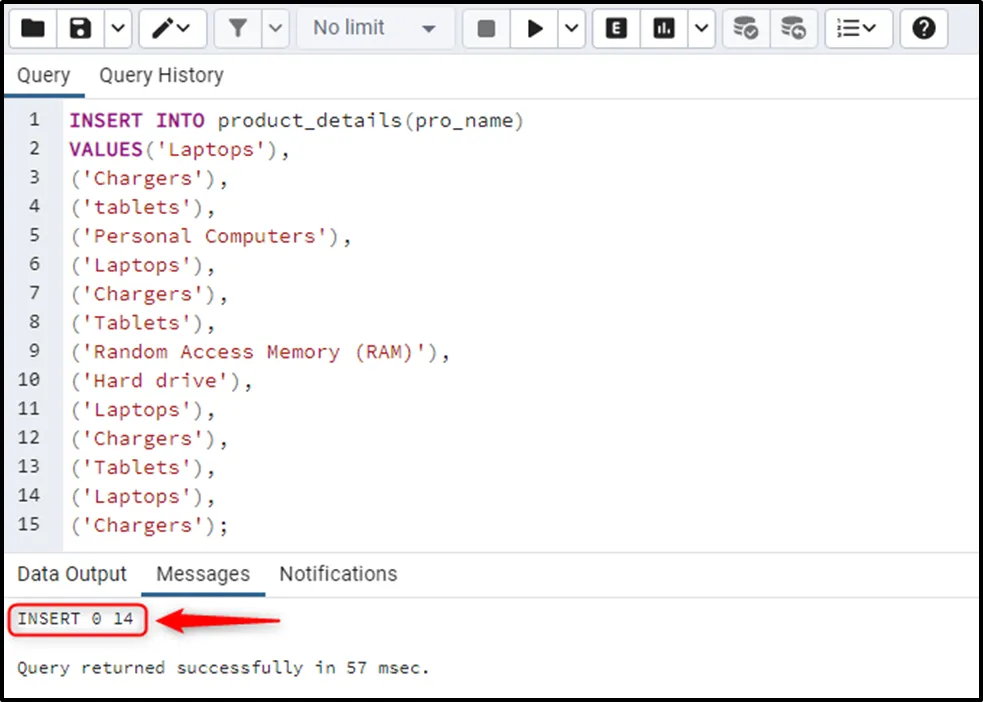Click the Explain (E) button
The image size is (983, 702).
[x=616, y=28]
